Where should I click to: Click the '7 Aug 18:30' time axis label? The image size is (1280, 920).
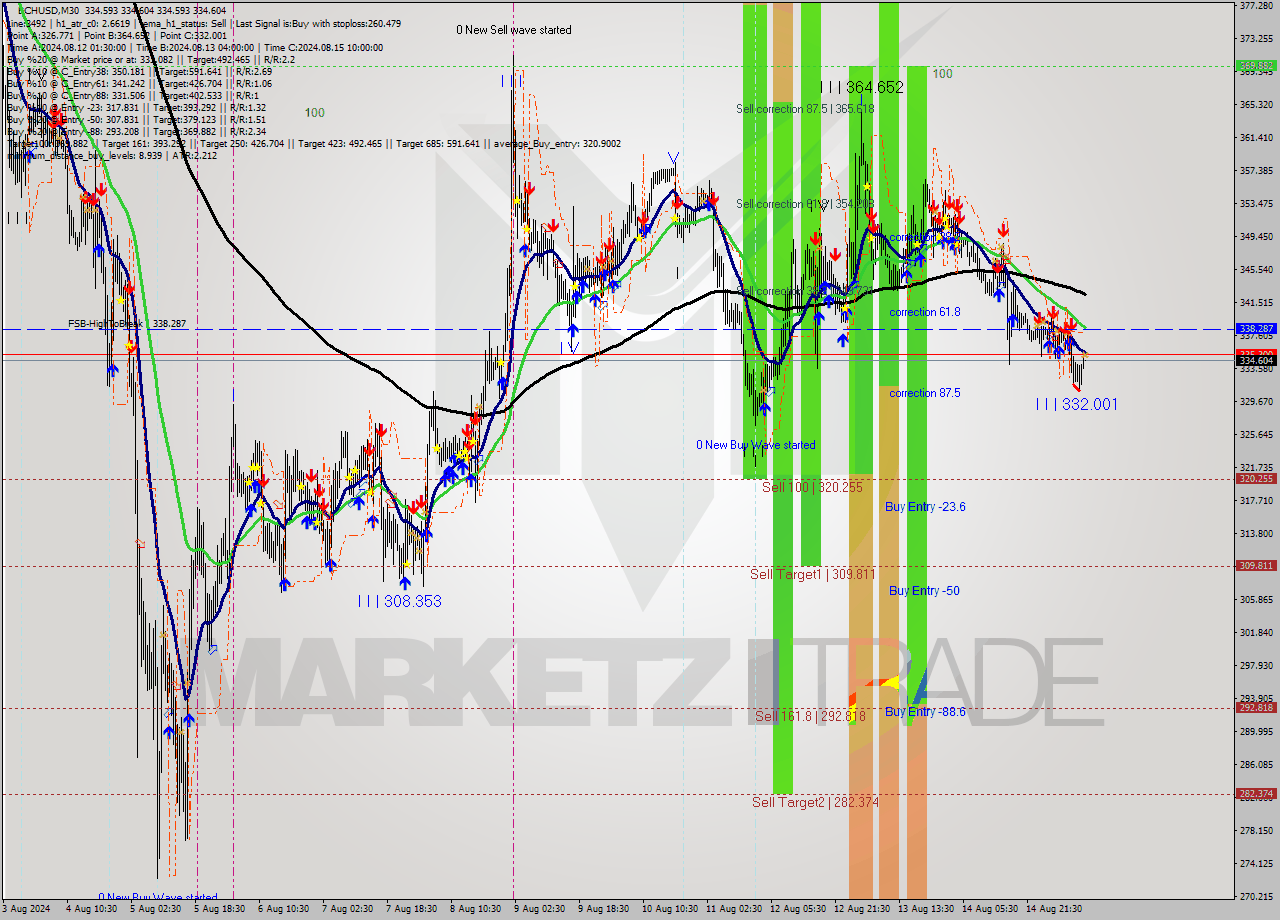pos(411,909)
